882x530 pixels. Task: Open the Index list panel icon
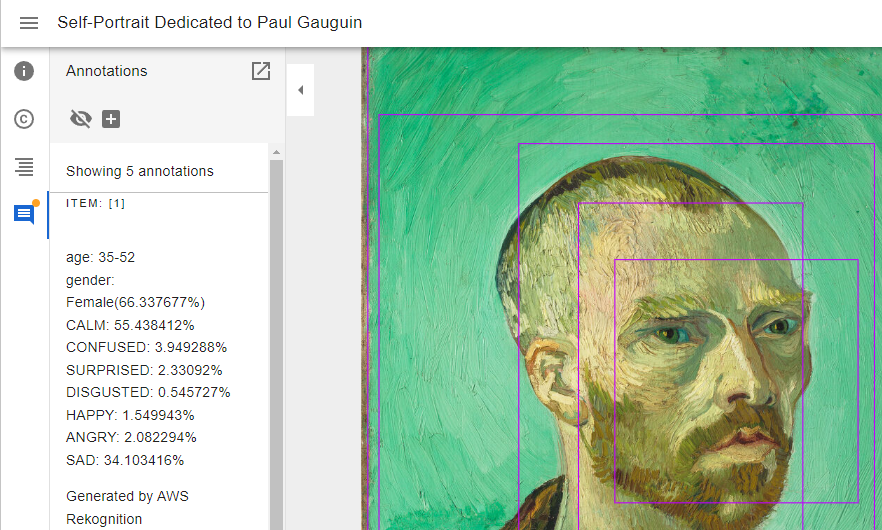pyautogui.click(x=24, y=167)
